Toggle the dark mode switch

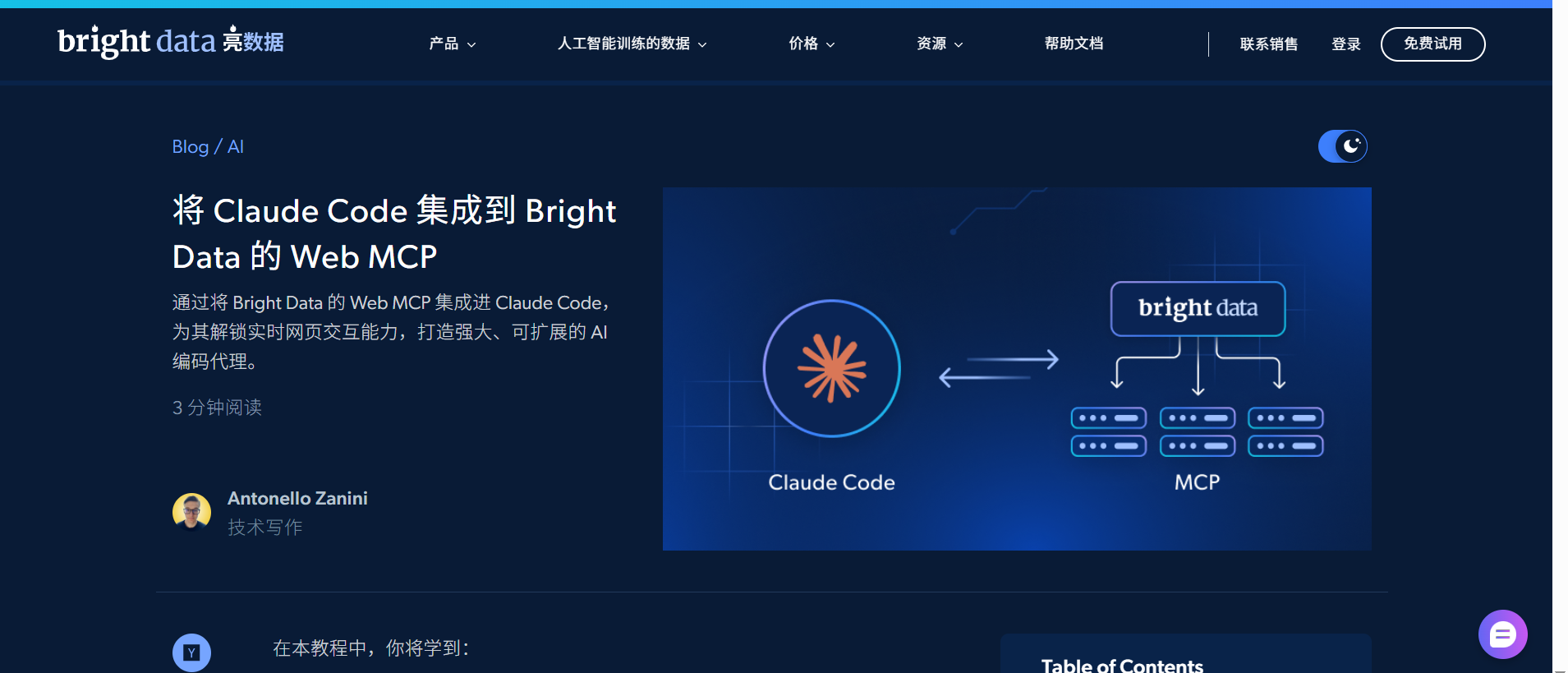(1342, 146)
